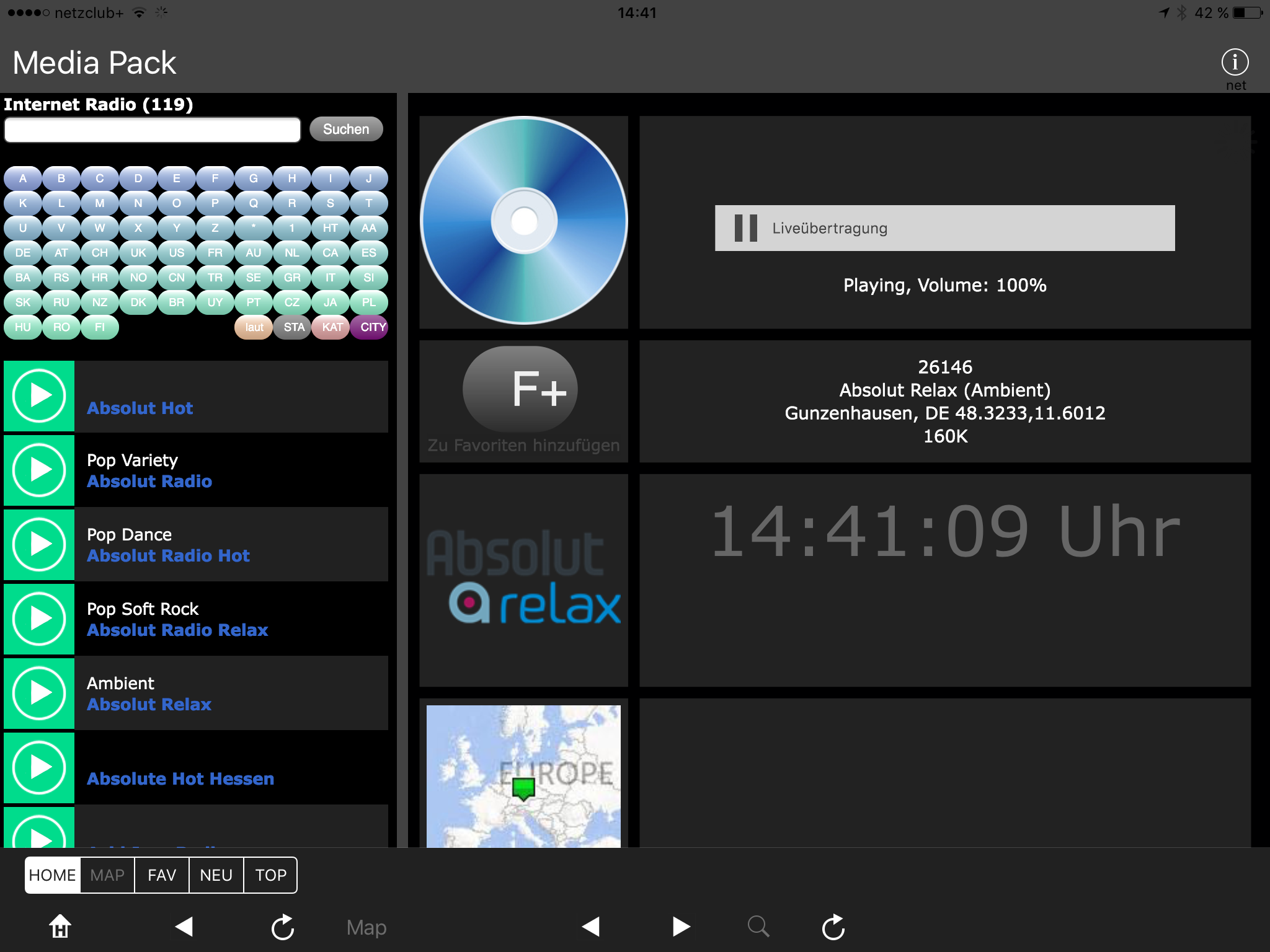Tap the HT filter pill
Screen dimensions: 1270x952
[331, 228]
